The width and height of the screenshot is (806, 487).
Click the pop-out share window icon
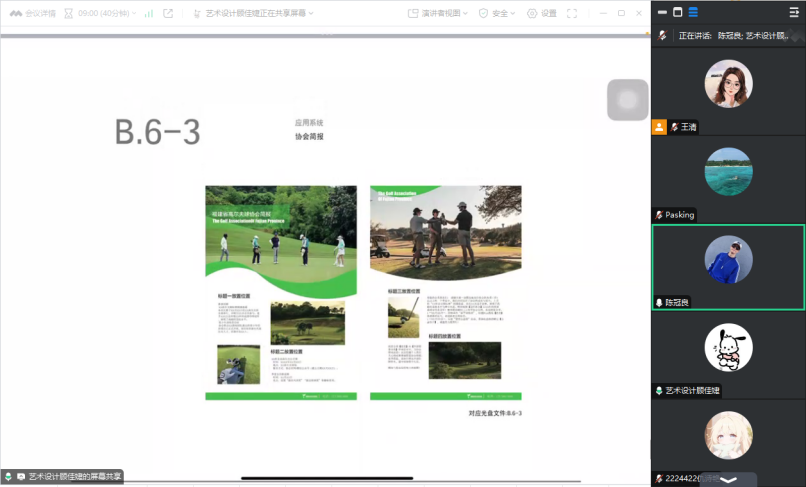click(x=168, y=13)
